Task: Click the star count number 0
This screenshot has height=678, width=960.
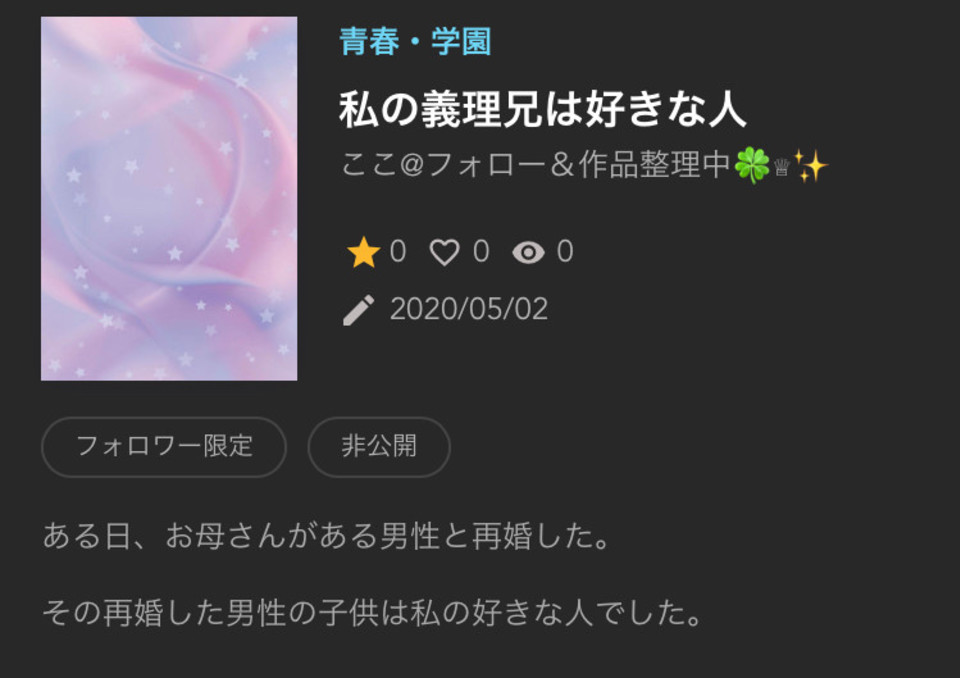Action: (x=398, y=252)
